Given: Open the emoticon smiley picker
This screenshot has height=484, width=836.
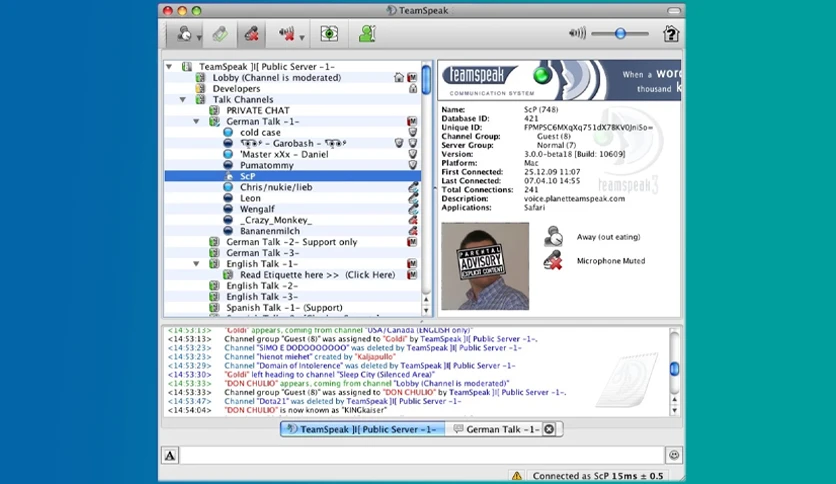Looking at the screenshot, I should point(674,455).
